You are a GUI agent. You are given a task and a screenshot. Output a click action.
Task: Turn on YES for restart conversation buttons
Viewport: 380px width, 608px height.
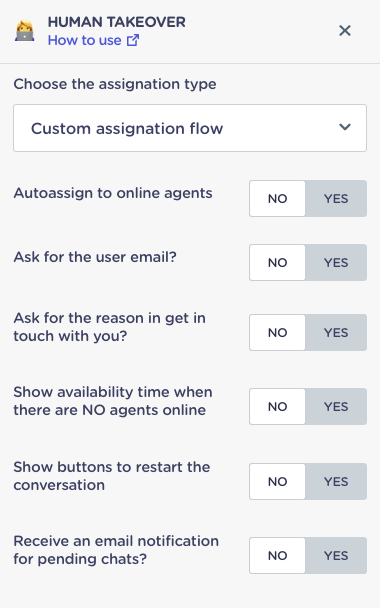[336, 482]
